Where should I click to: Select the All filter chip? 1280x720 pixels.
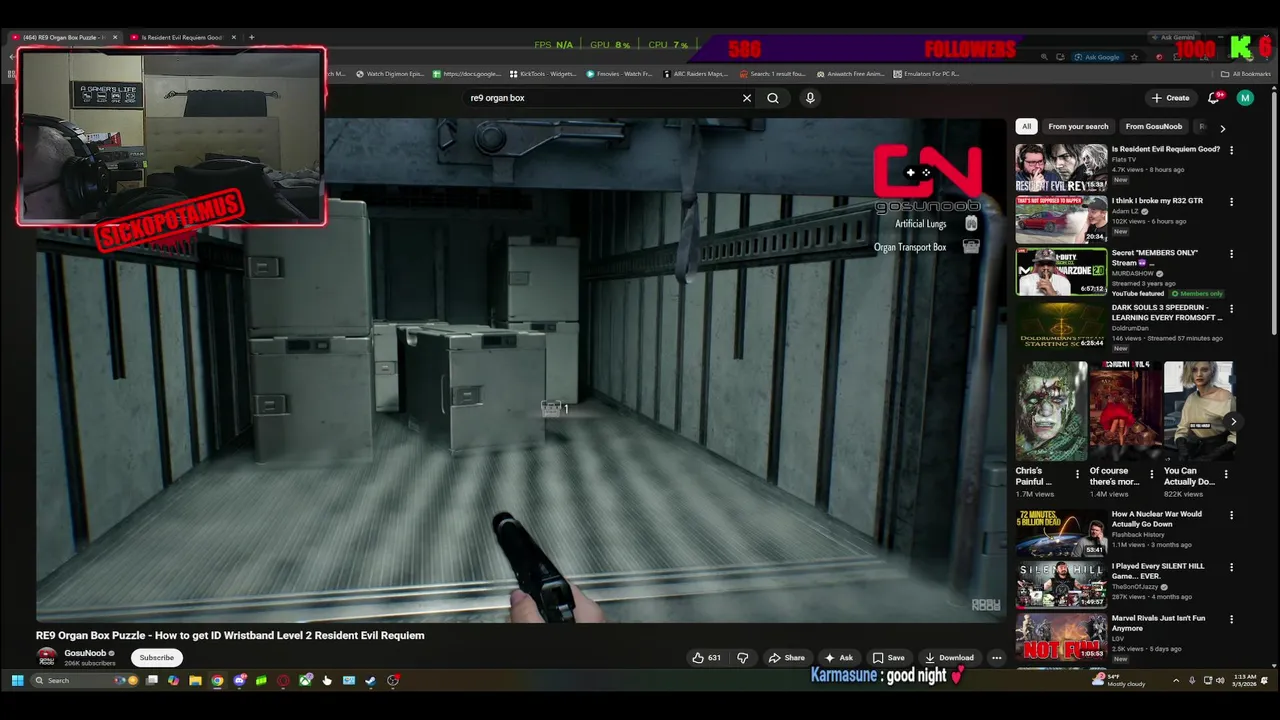[1026, 127]
